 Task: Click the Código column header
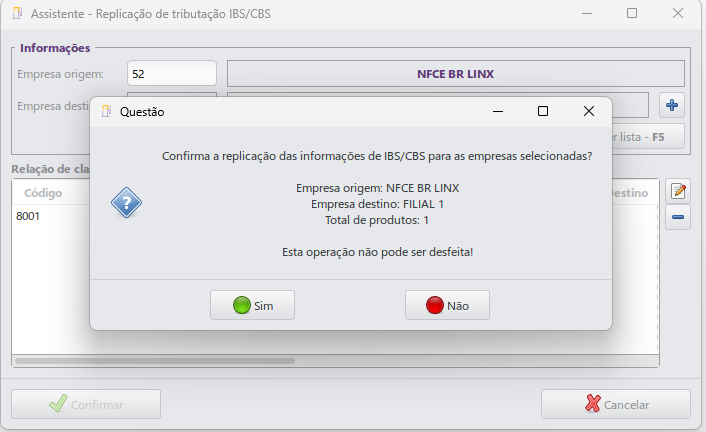click(x=44, y=192)
